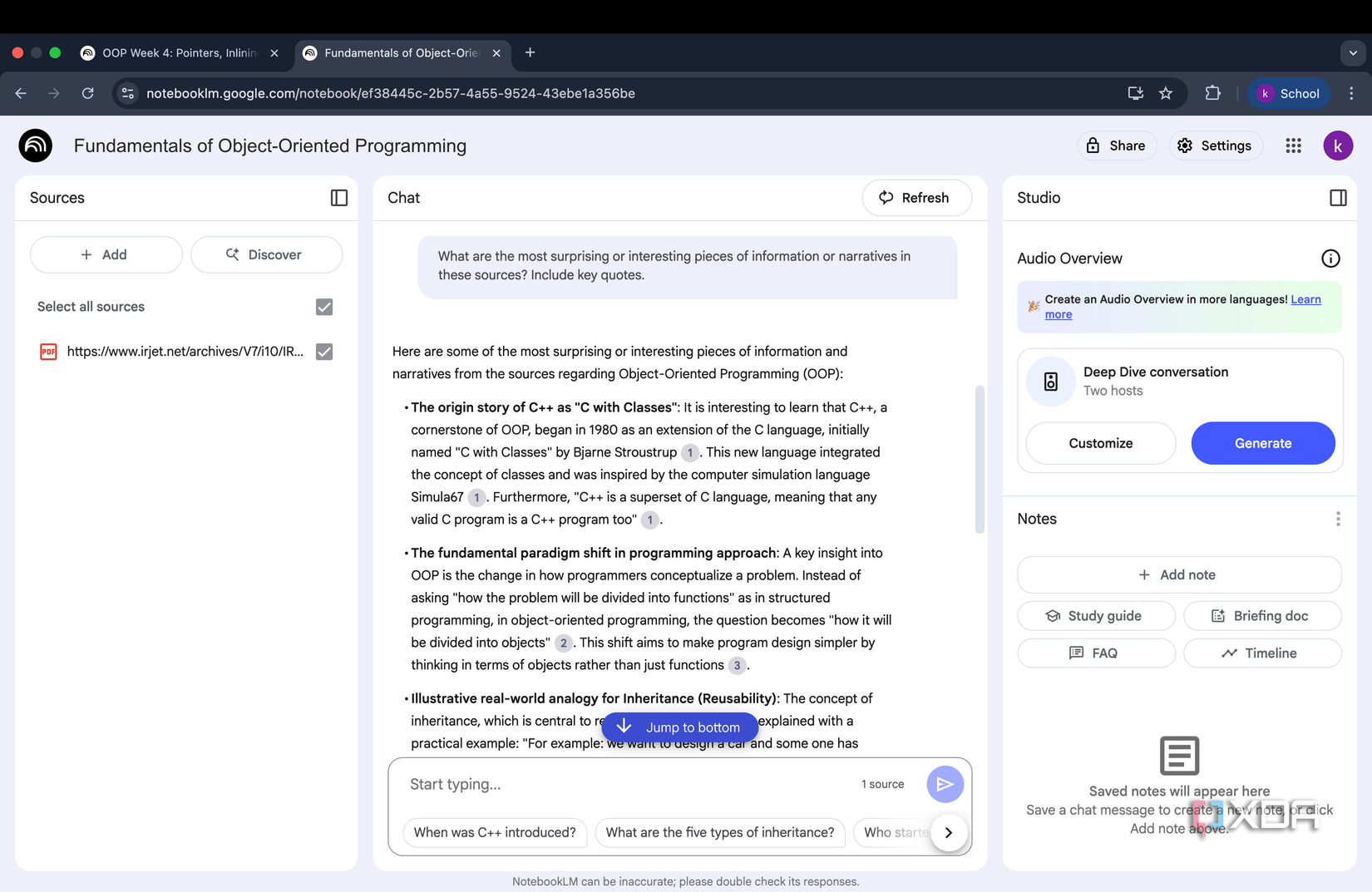Generate a Briefing doc
This screenshot has height=892, width=1372.
1262,616
